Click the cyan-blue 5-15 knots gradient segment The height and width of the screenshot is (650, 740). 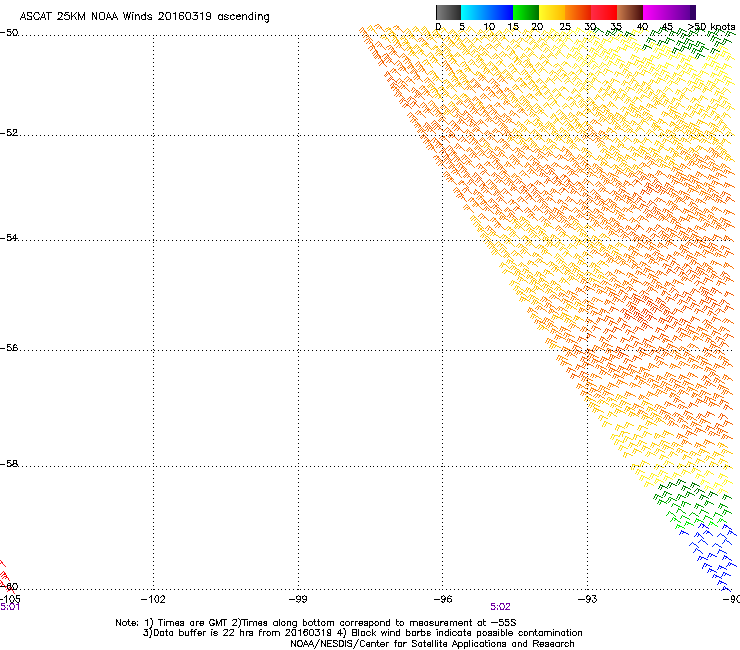[x=487, y=12]
